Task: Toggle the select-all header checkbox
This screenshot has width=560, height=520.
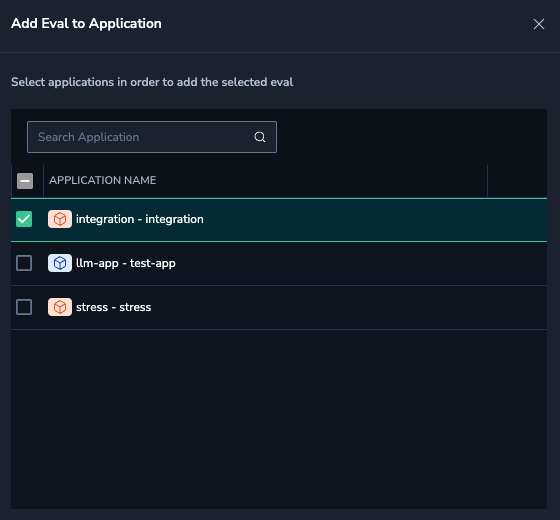Action: tap(25, 181)
